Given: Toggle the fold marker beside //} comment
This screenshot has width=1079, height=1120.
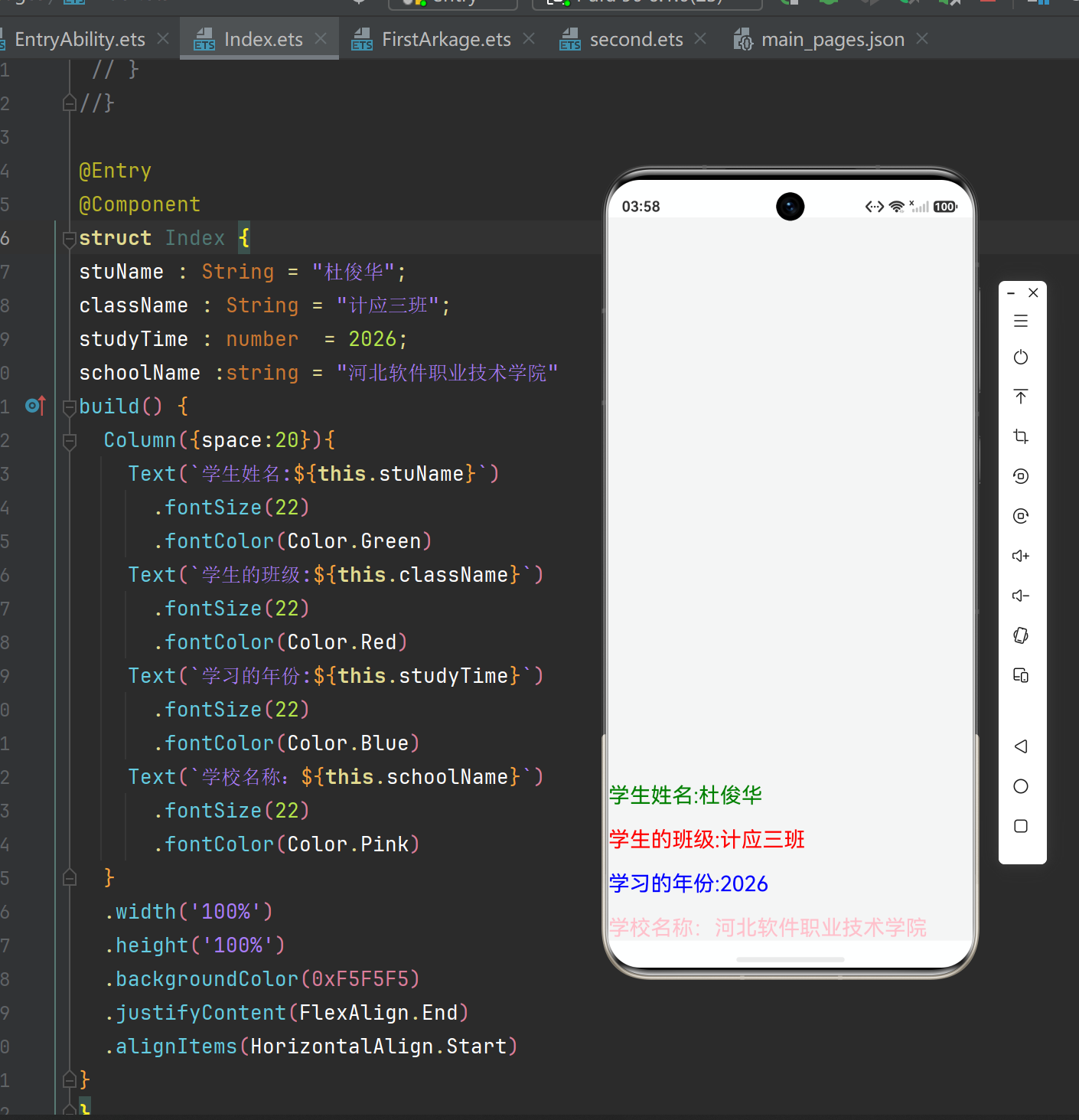Looking at the screenshot, I should coord(70,103).
